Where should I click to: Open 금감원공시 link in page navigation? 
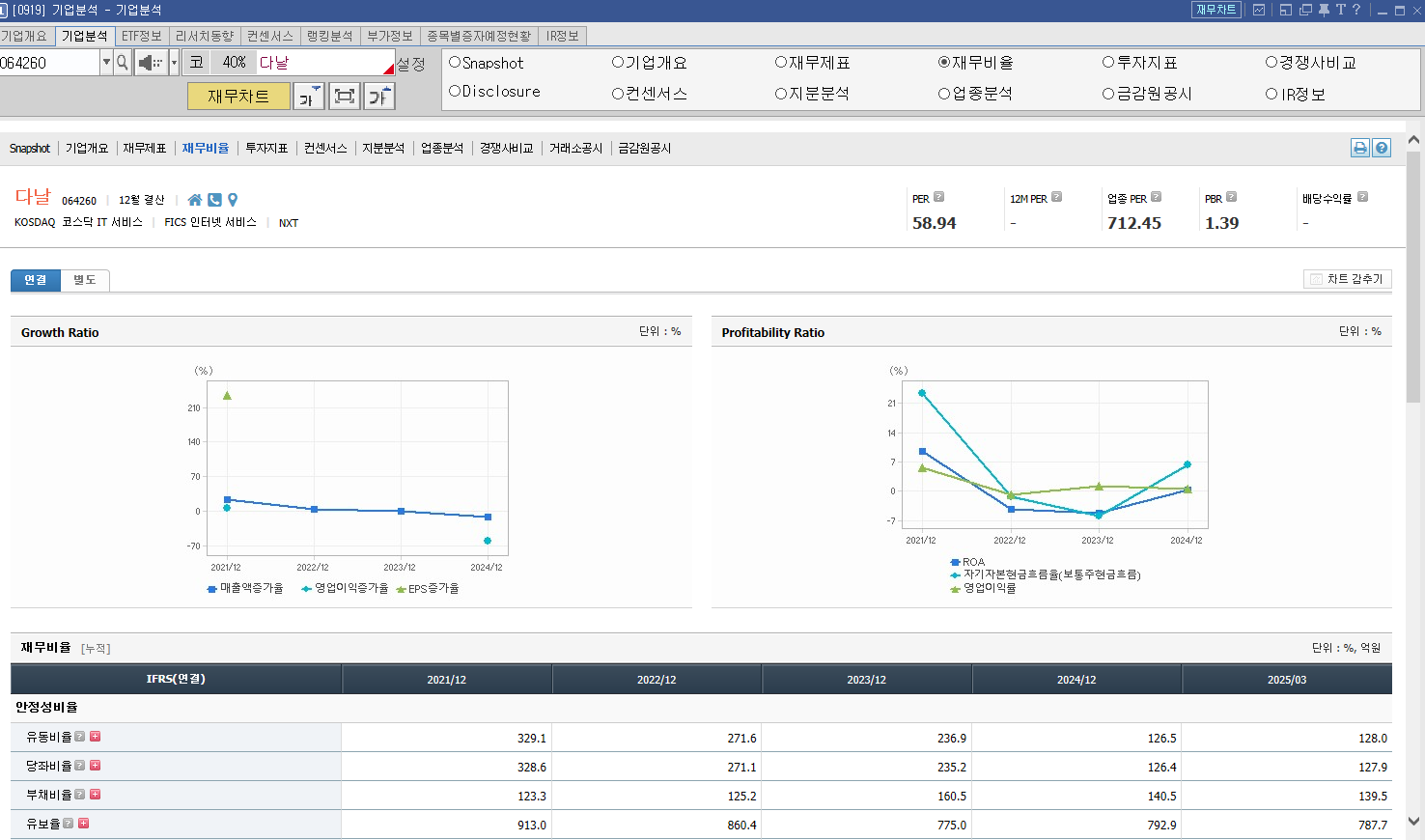[x=645, y=148]
